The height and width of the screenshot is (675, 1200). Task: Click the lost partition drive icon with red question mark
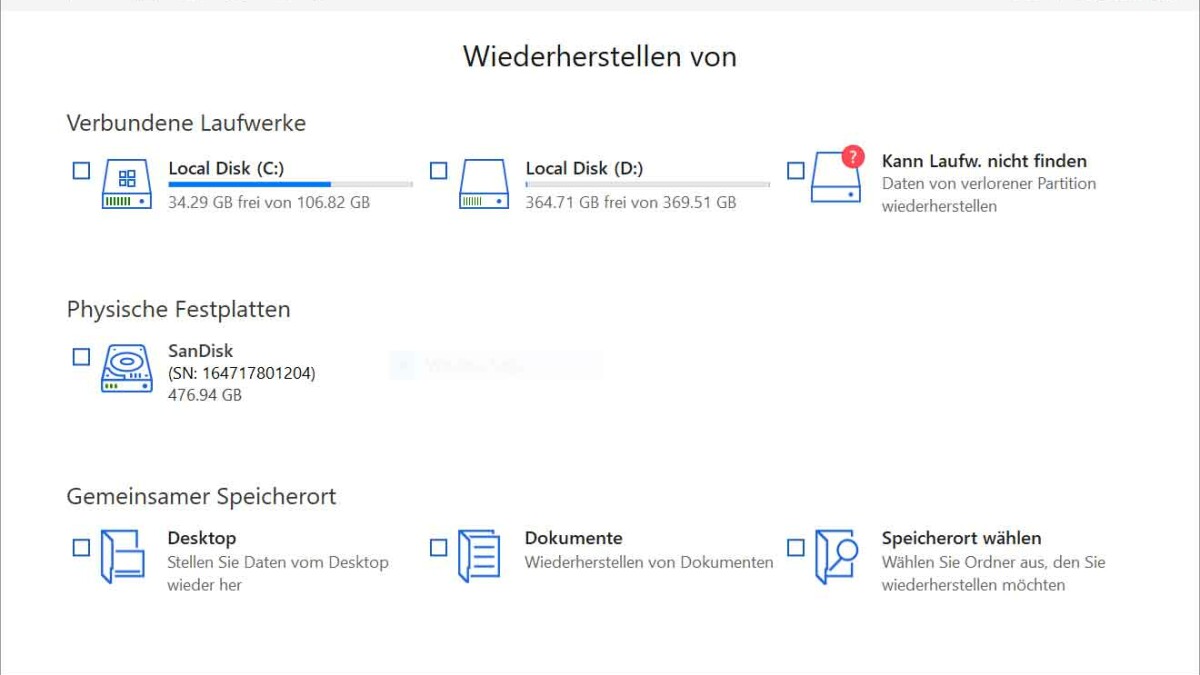[836, 178]
